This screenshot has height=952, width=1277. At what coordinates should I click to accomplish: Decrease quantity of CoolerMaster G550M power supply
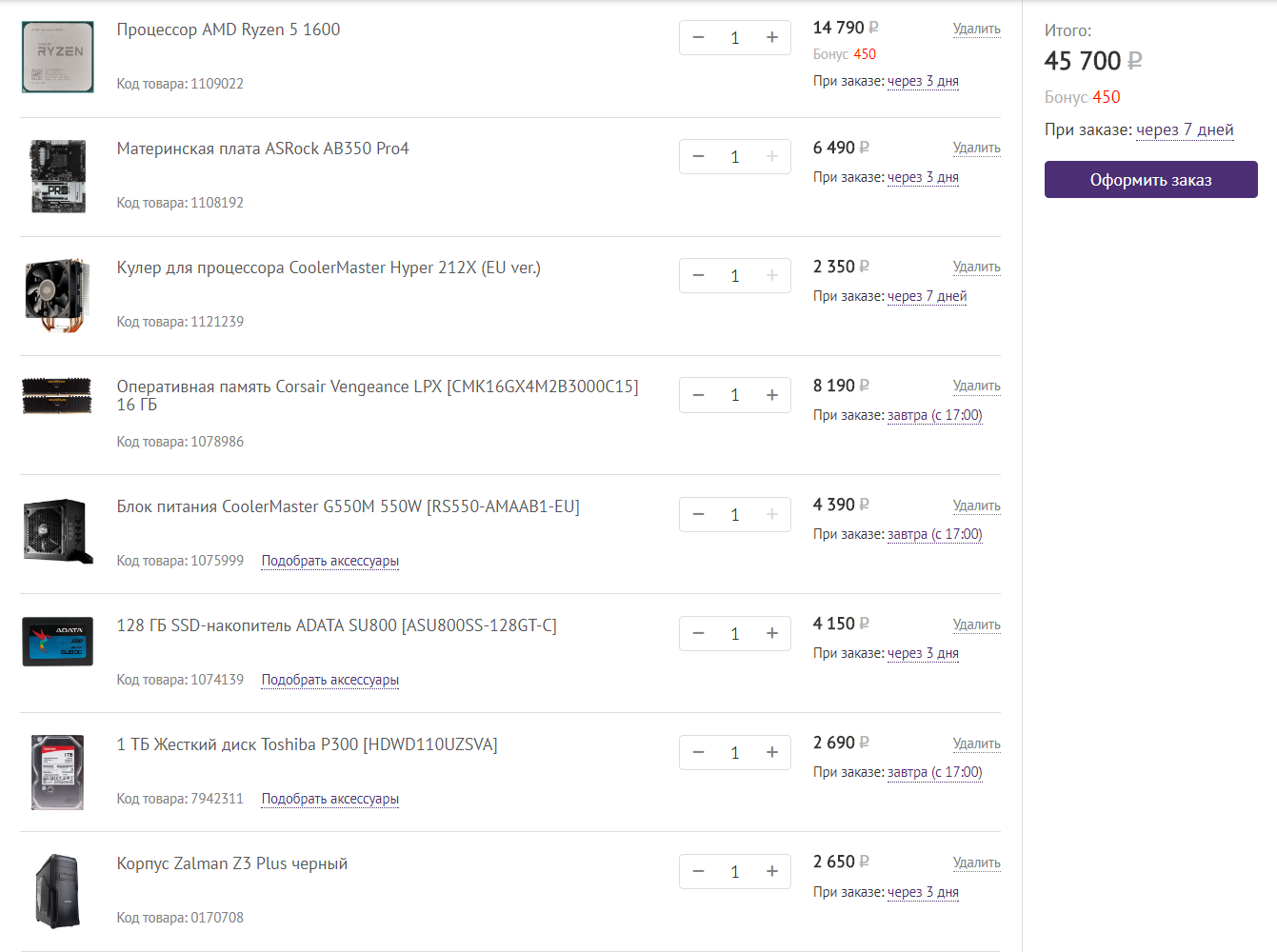point(699,514)
